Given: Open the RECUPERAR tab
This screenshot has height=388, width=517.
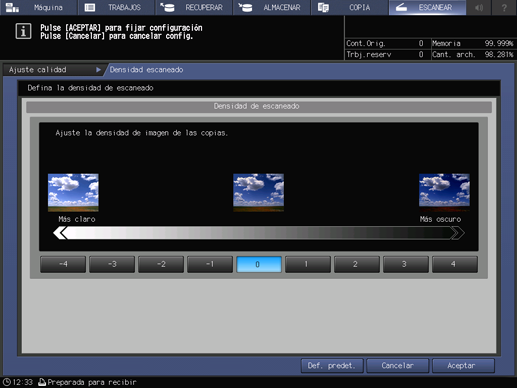Looking at the screenshot, I should pyautogui.click(x=194, y=7).
